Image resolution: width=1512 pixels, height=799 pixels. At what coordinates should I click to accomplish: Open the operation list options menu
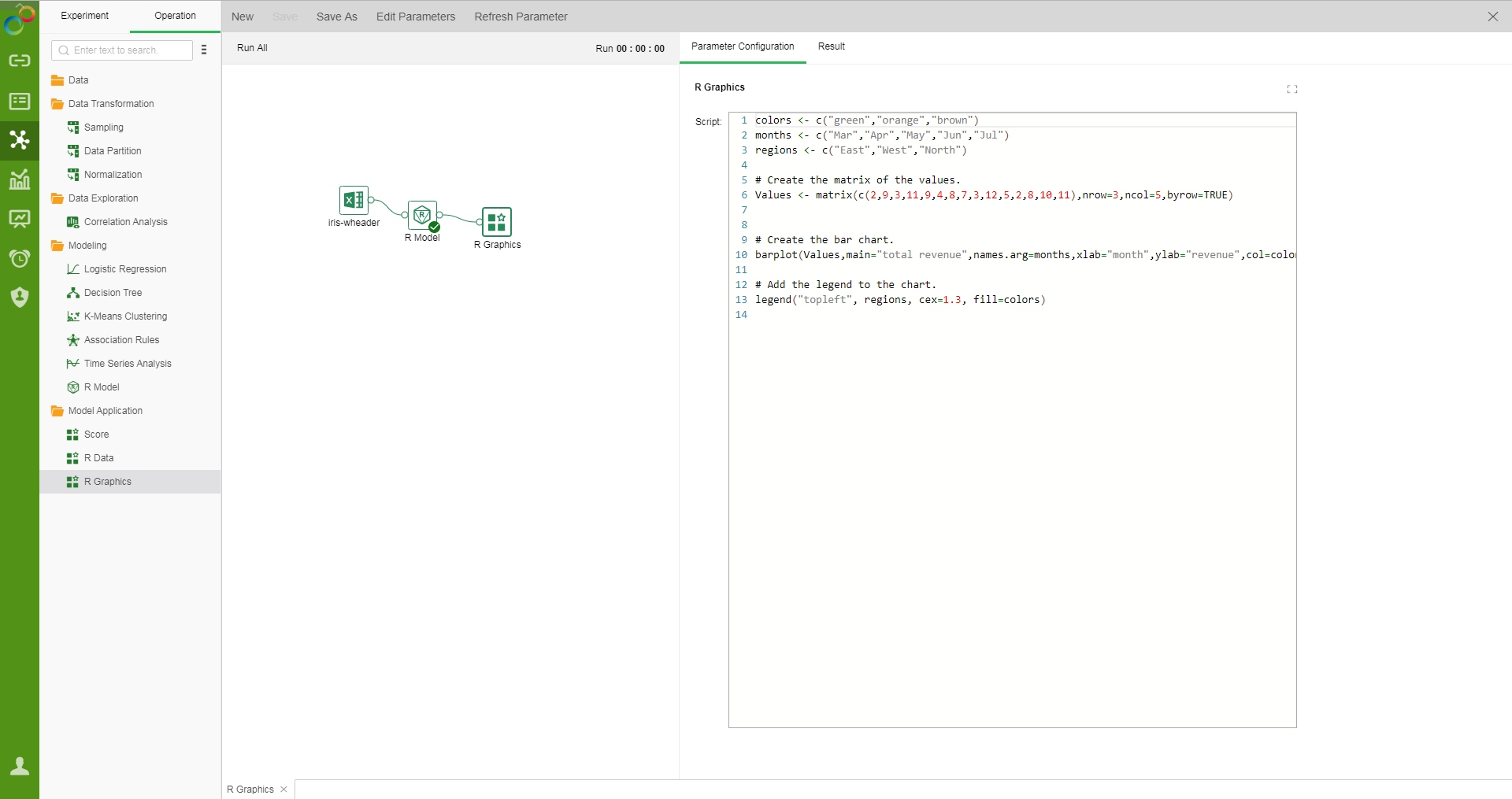(204, 50)
